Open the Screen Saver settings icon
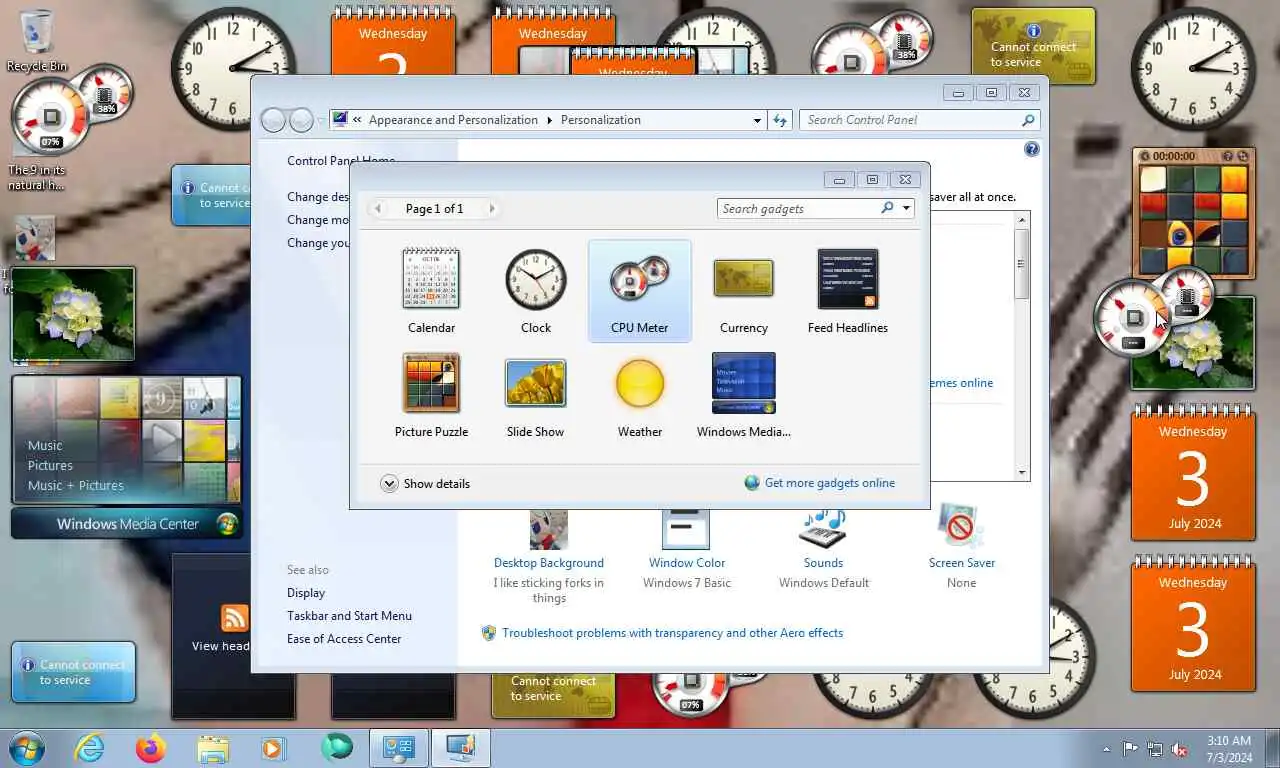 [x=961, y=527]
